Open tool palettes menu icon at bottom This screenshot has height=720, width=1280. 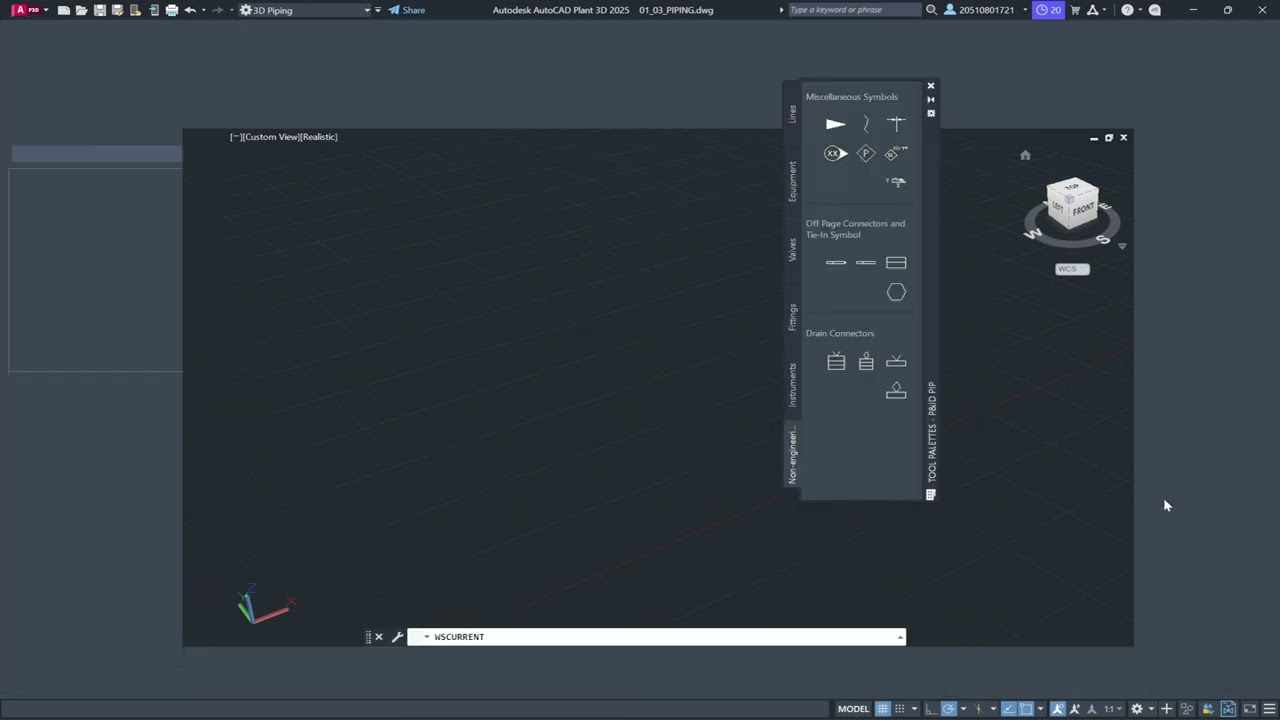tap(931, 494)
